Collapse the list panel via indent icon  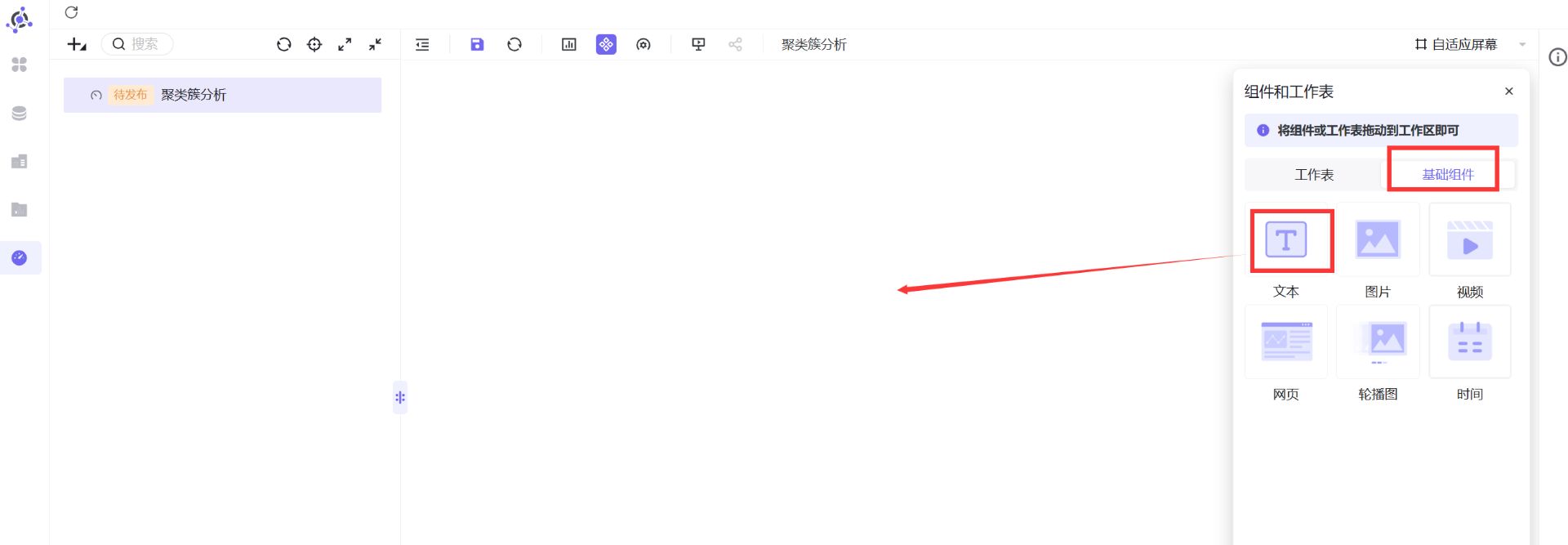[422, 44]
